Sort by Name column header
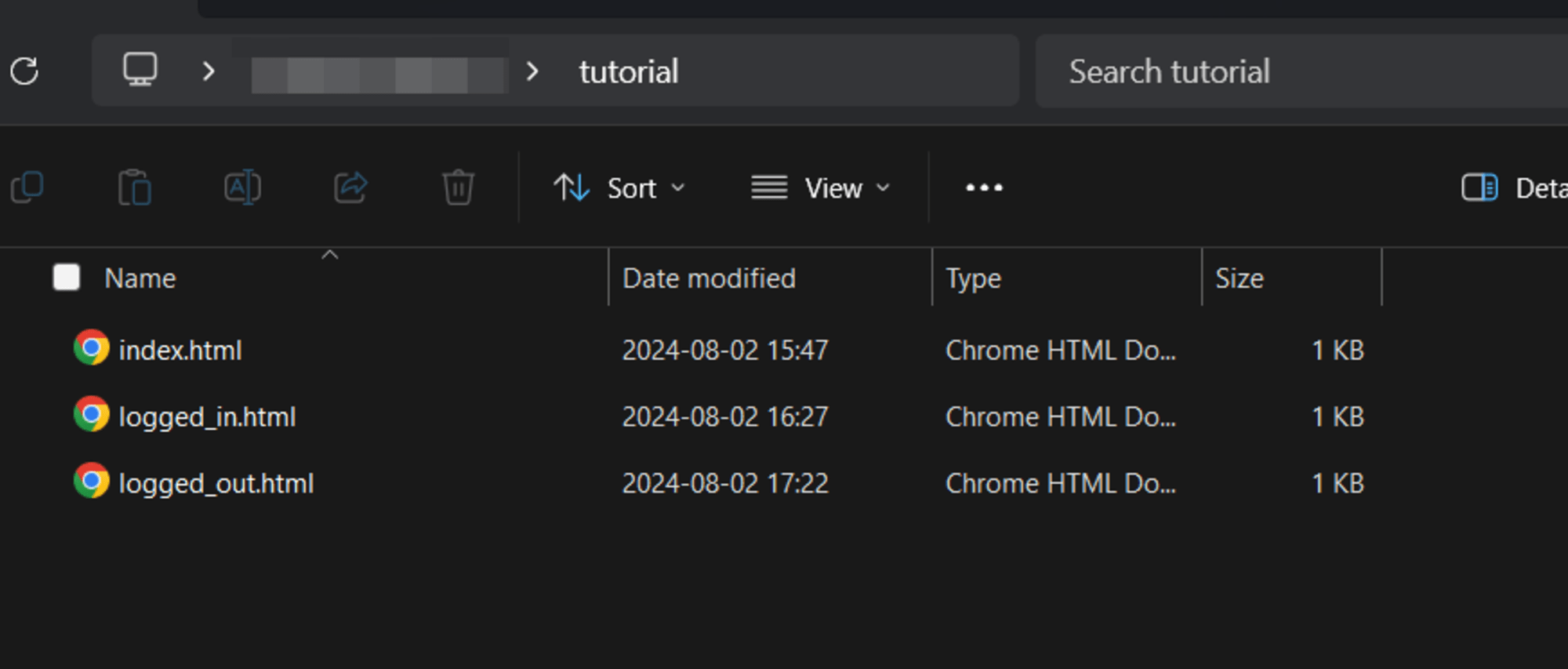1568x669 pixels. 140,278
